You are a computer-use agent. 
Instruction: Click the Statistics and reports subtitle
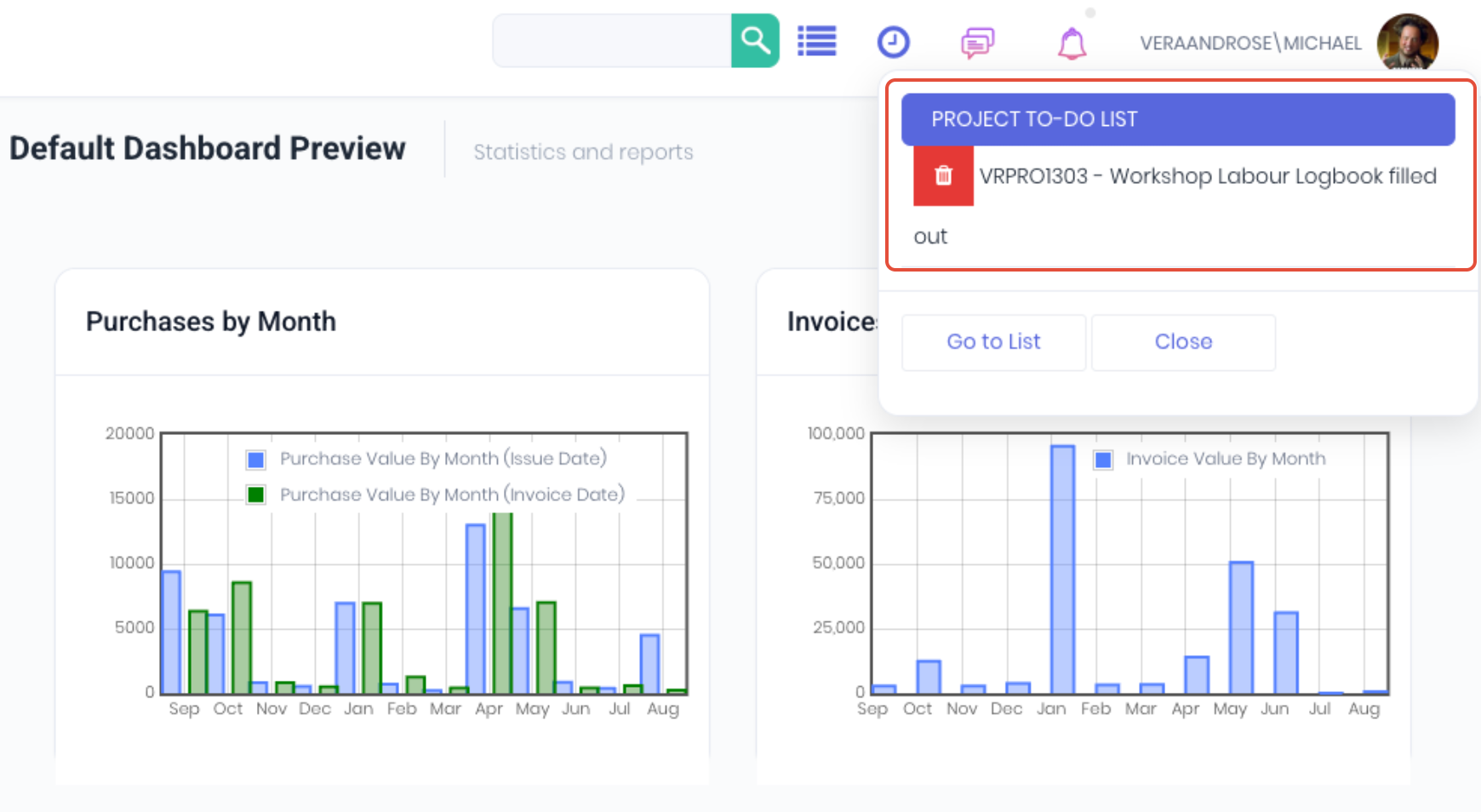(583, 152)
